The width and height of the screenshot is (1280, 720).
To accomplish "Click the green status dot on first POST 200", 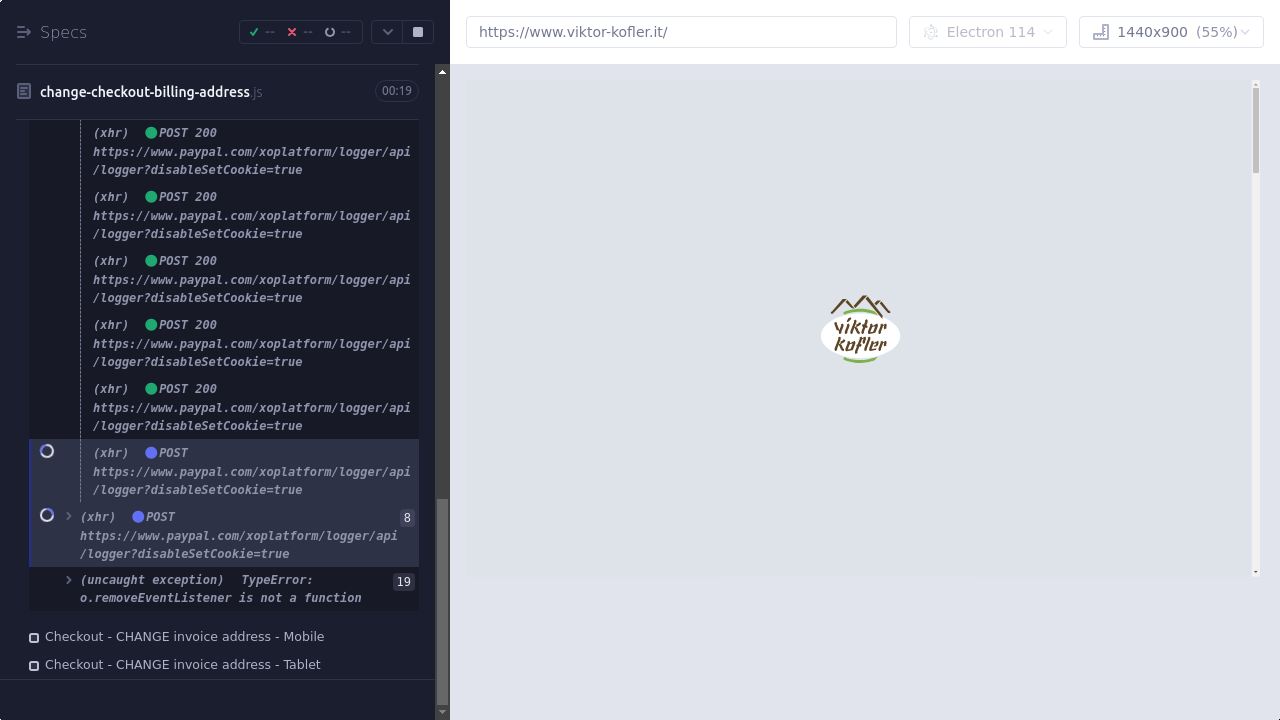I will tap(151, 133).
